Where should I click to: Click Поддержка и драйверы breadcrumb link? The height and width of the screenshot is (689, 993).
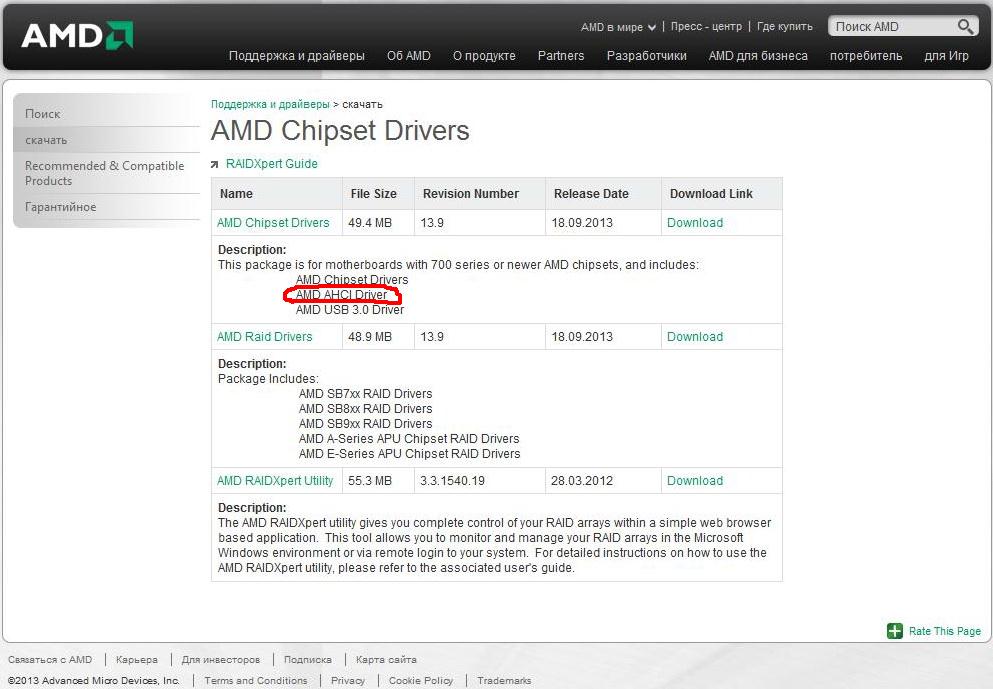click(270, 104)
